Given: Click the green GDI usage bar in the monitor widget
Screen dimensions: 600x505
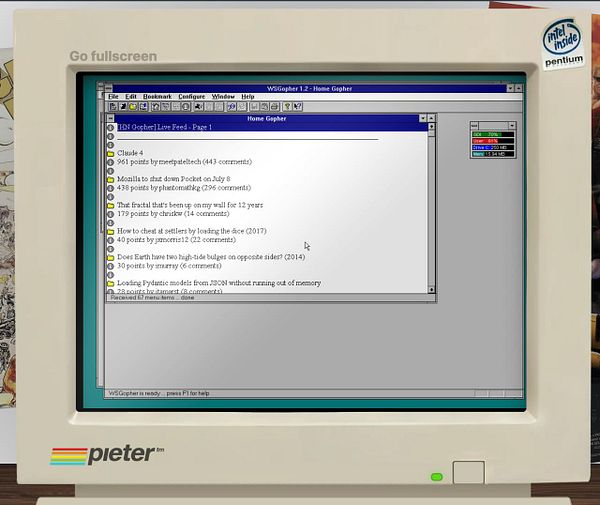Looking at the screenshot, I should click(493, 134).
